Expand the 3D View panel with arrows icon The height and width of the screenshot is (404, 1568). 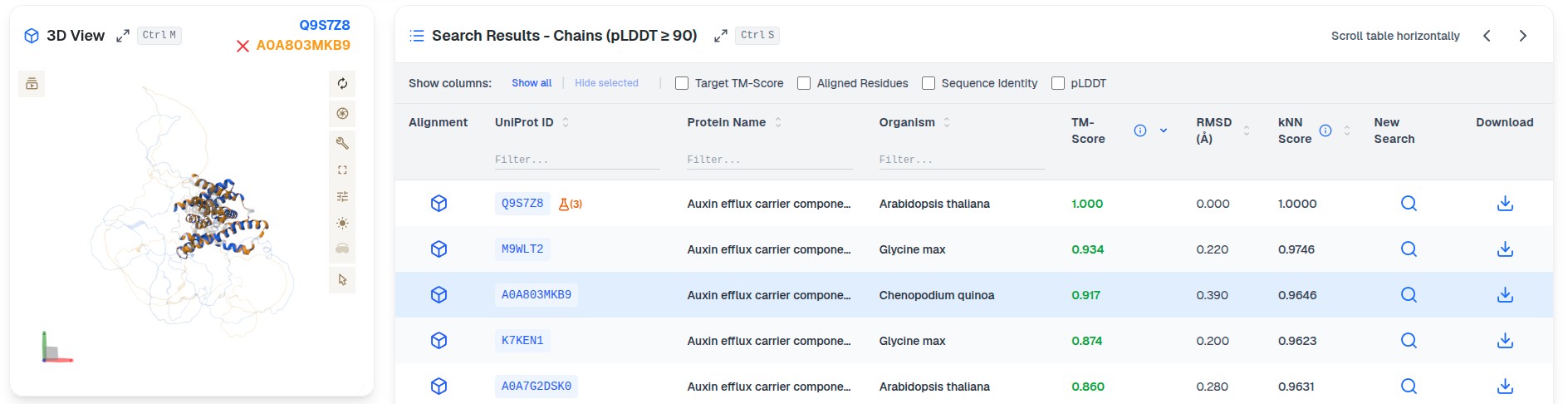tap(123, 36)
